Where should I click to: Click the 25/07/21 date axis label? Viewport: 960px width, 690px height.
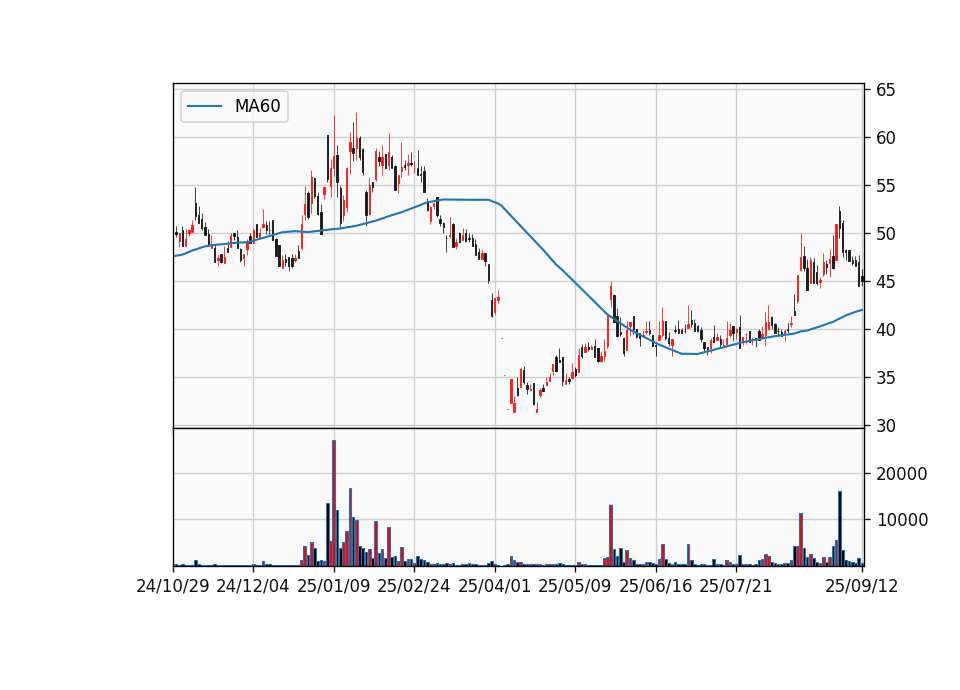pos(736,586)
